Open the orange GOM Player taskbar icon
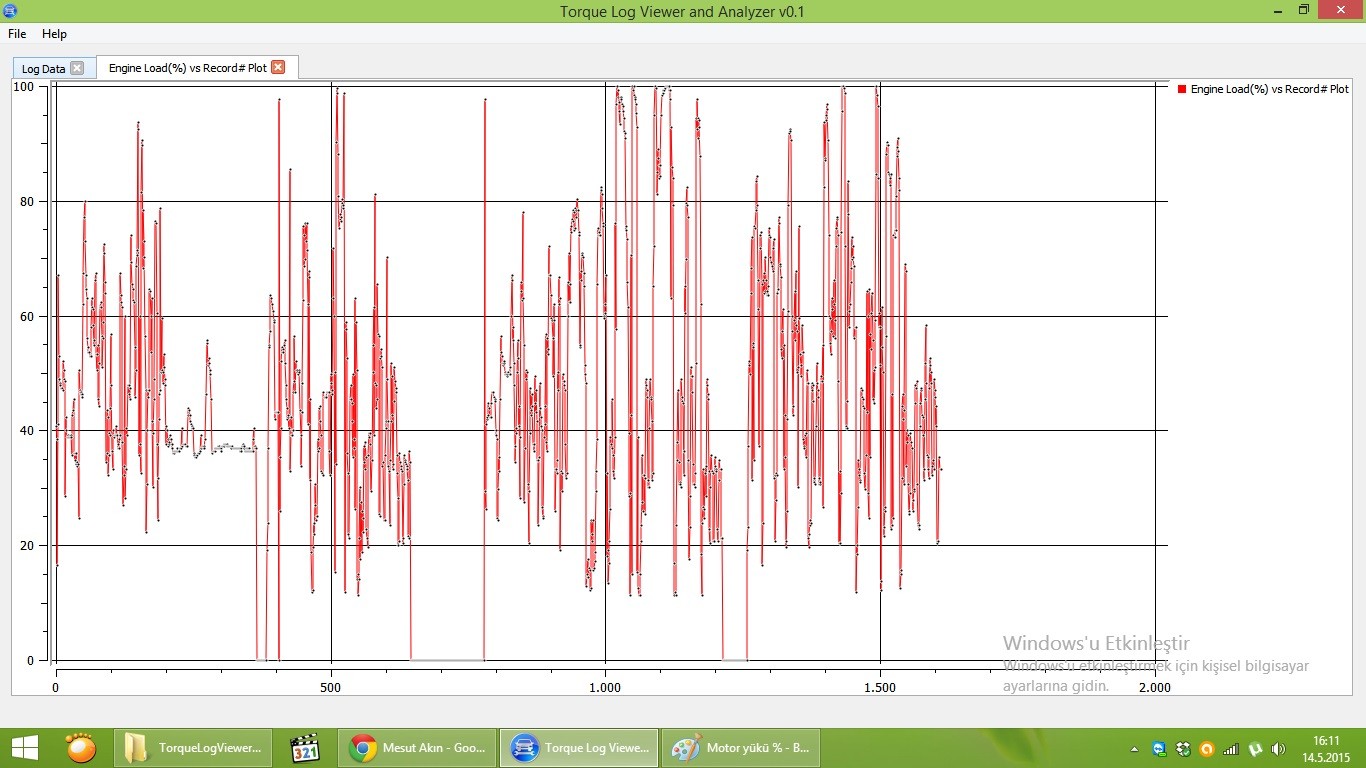The height and width of the screenshot is (768, 1366). (81, 748)
